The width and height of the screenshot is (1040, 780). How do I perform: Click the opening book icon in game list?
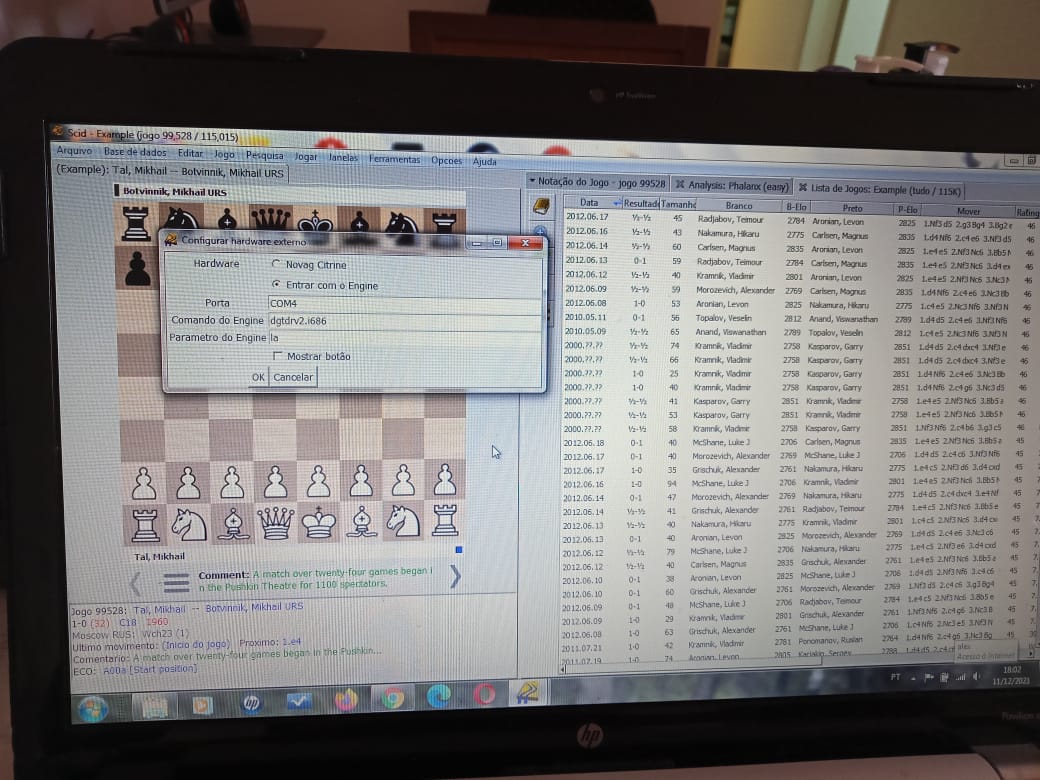tap(541, 206)
